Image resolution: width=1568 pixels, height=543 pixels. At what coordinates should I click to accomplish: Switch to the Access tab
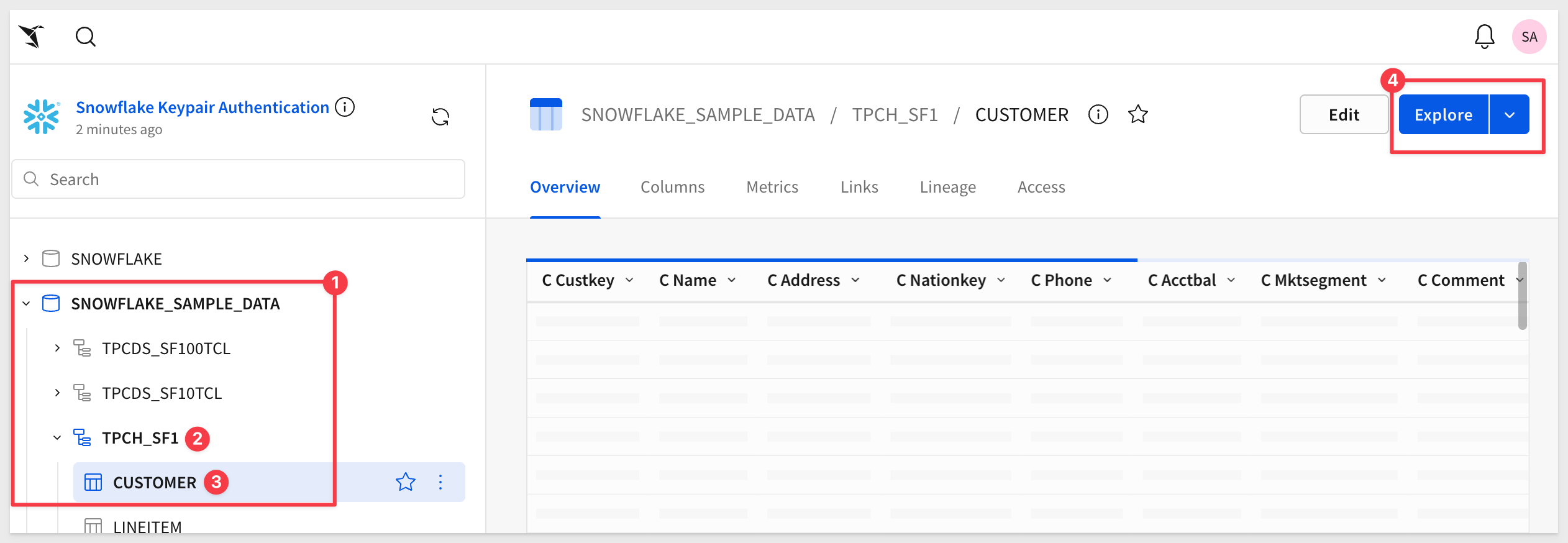tap(1041, 187)
